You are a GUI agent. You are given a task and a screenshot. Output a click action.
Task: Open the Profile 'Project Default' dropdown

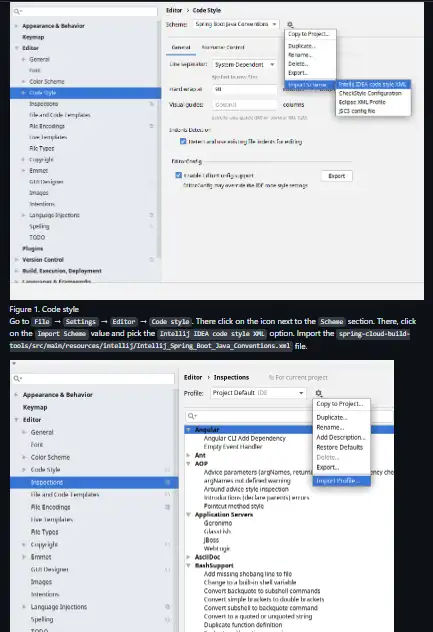click(x=258, y=393)
